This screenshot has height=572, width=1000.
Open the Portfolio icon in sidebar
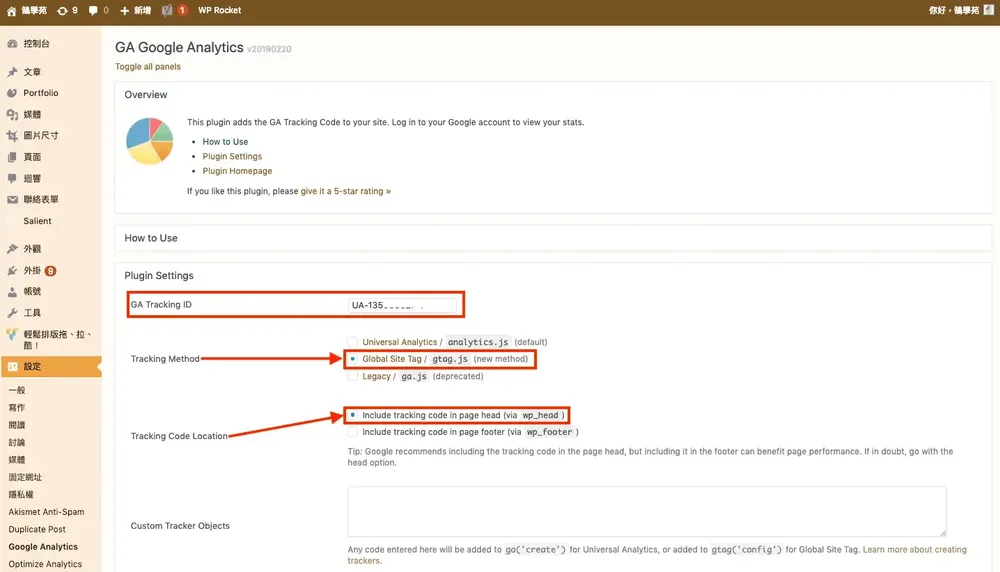(x=12, y=93)
